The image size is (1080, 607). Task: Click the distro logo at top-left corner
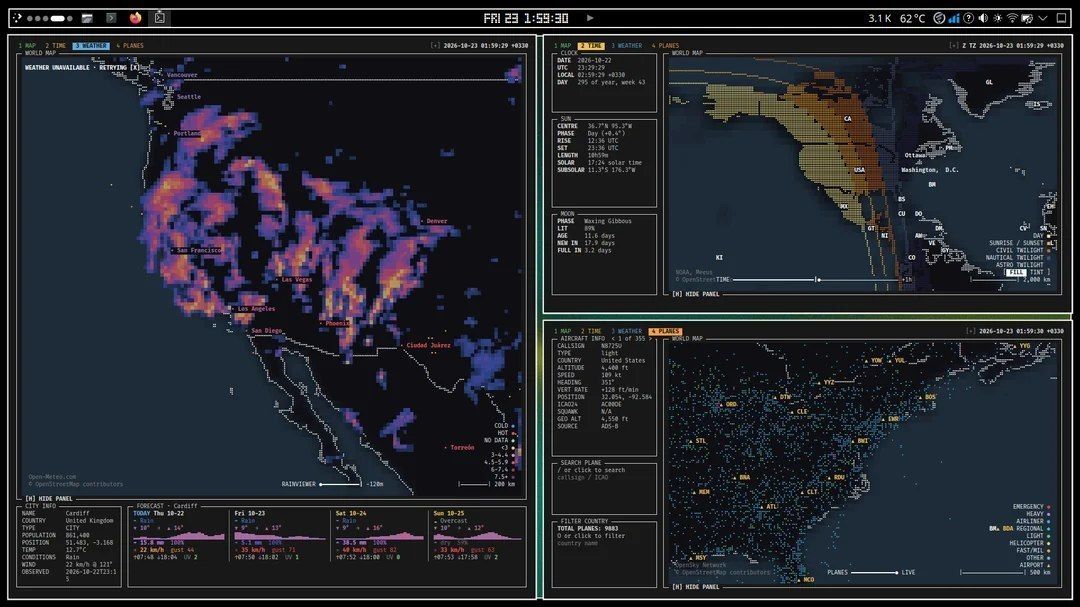coord(17,18)
